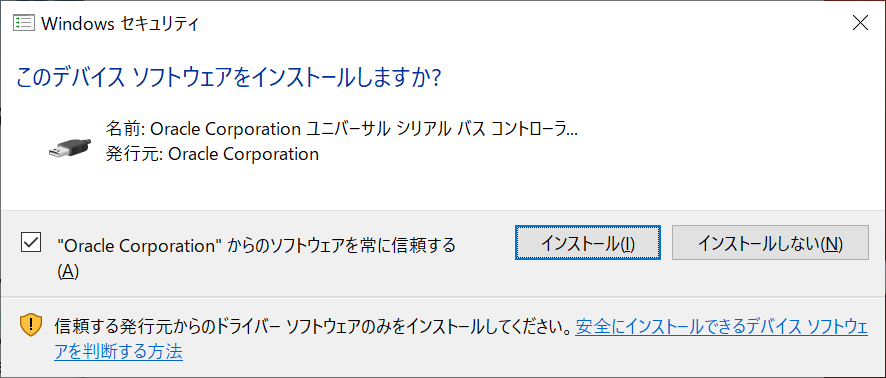
Task: Click the blank white area below the publisher line
Action: click(x=441, y=186)
